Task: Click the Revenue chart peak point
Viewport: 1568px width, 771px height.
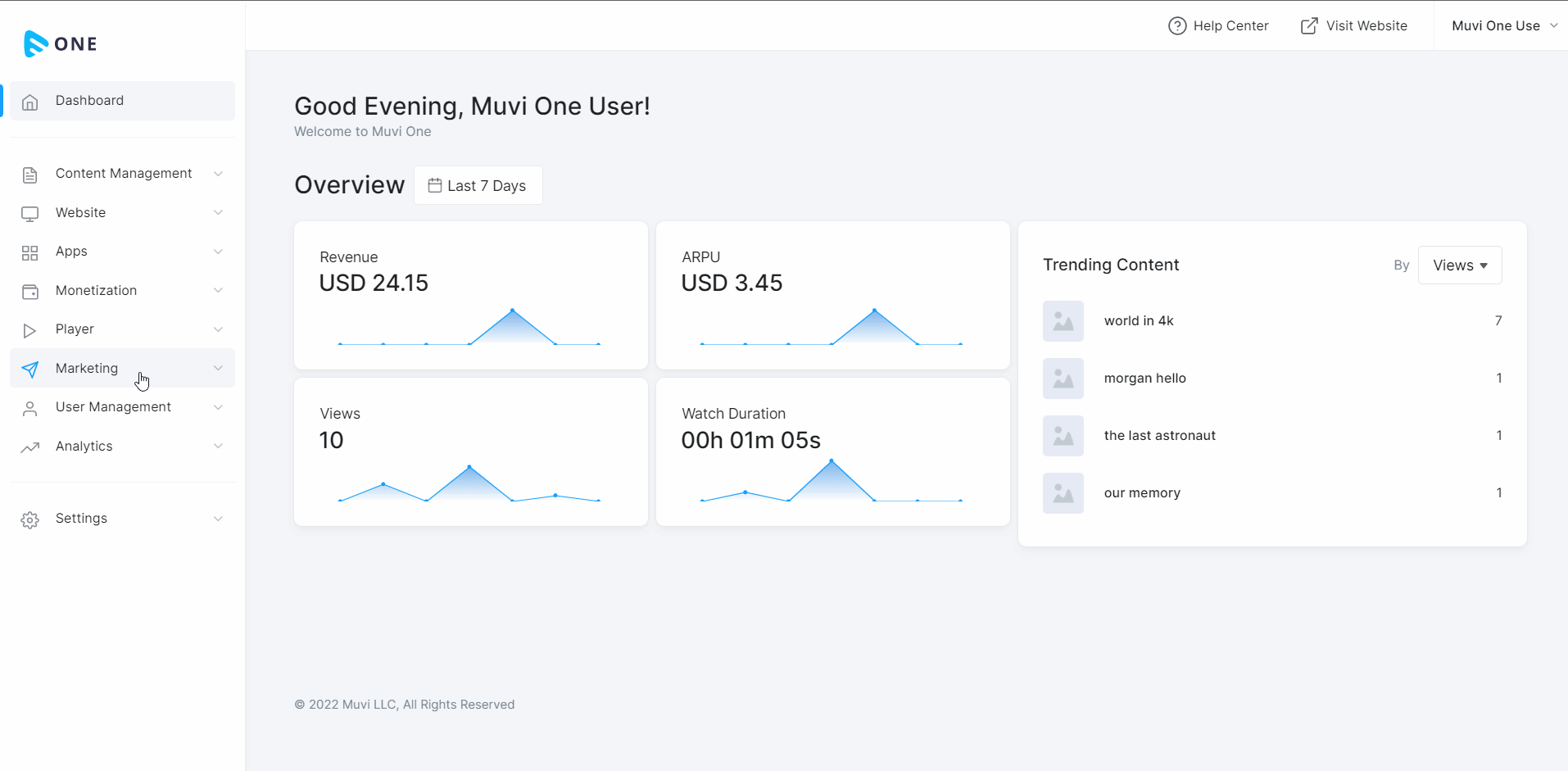Action: pos(512,311)
